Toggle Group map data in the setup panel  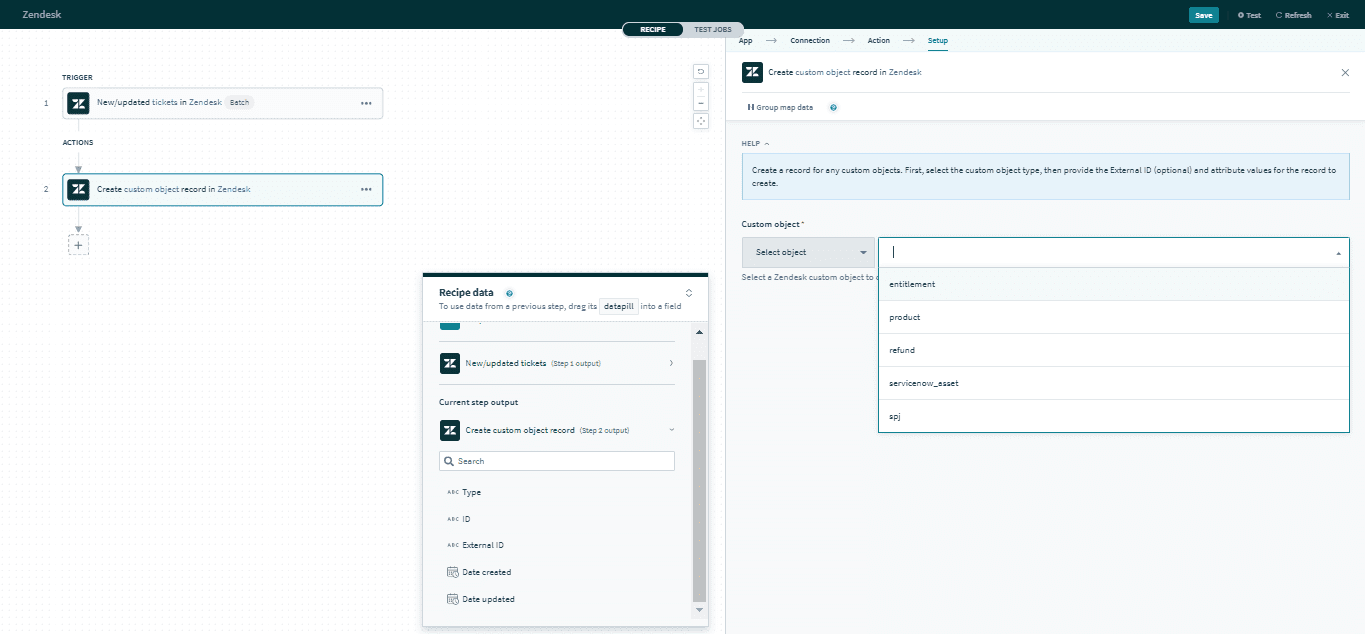tap(780, 107)
